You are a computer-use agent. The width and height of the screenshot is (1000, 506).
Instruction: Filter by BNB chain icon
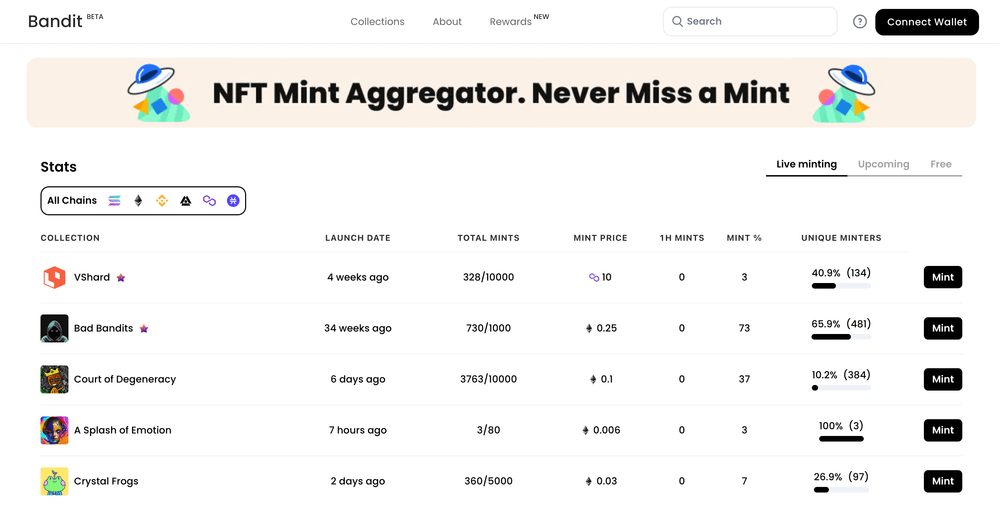pyautogui.click(x=162, y=201)
